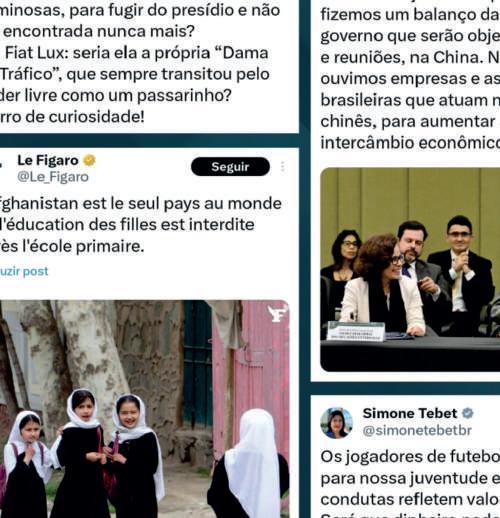Open the conference meeting photo
The height and width of the screenshot is (518, 500).
click(410, 270)
